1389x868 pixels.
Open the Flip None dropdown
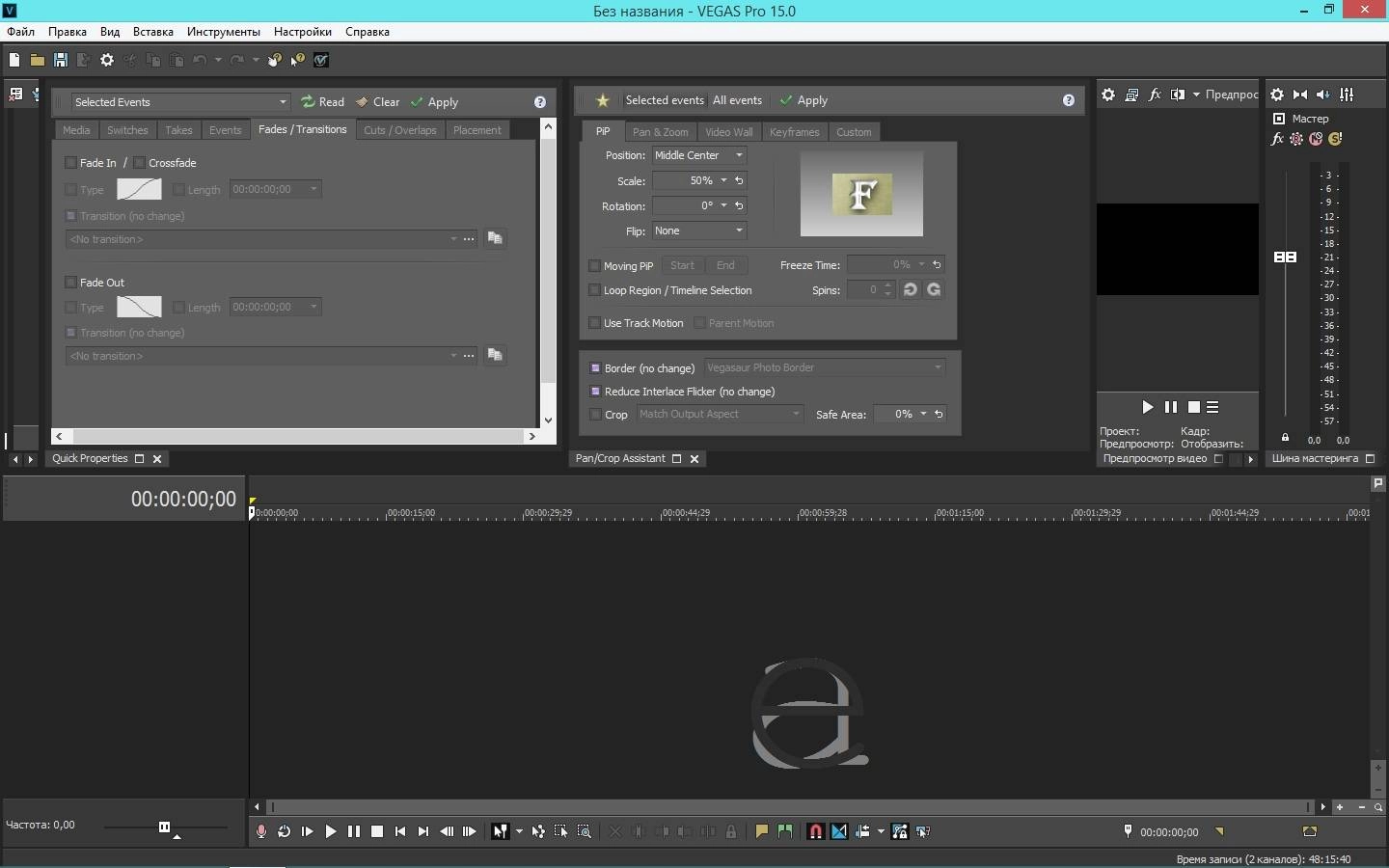pyautogui.click(x=699, y=231)
